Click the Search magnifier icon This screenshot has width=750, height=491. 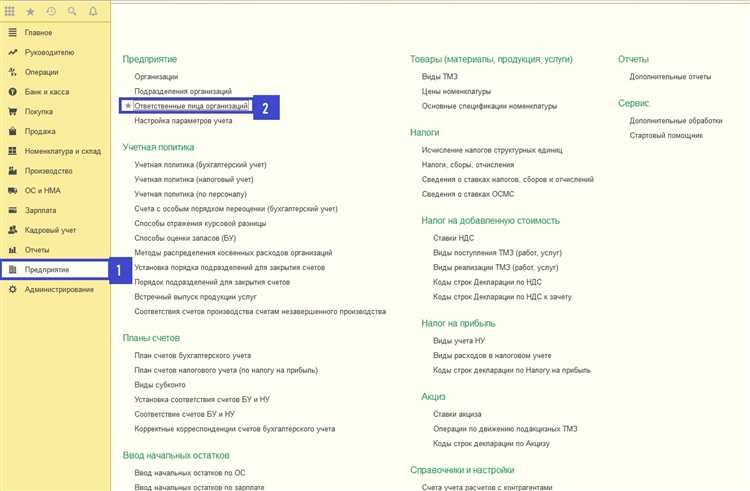coord(72,11)
